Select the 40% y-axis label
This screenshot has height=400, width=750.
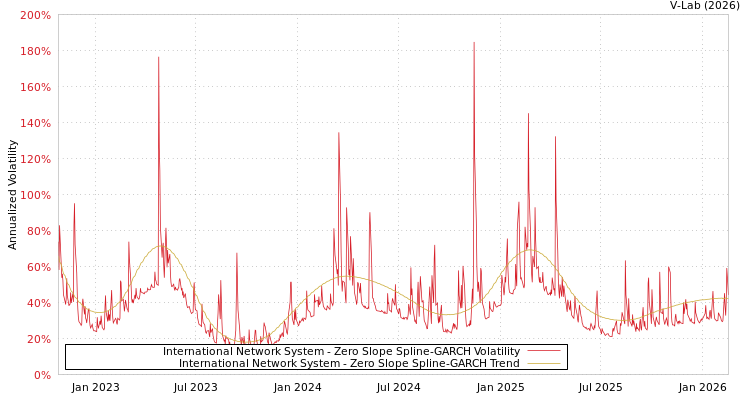click(x=38, y=303)
